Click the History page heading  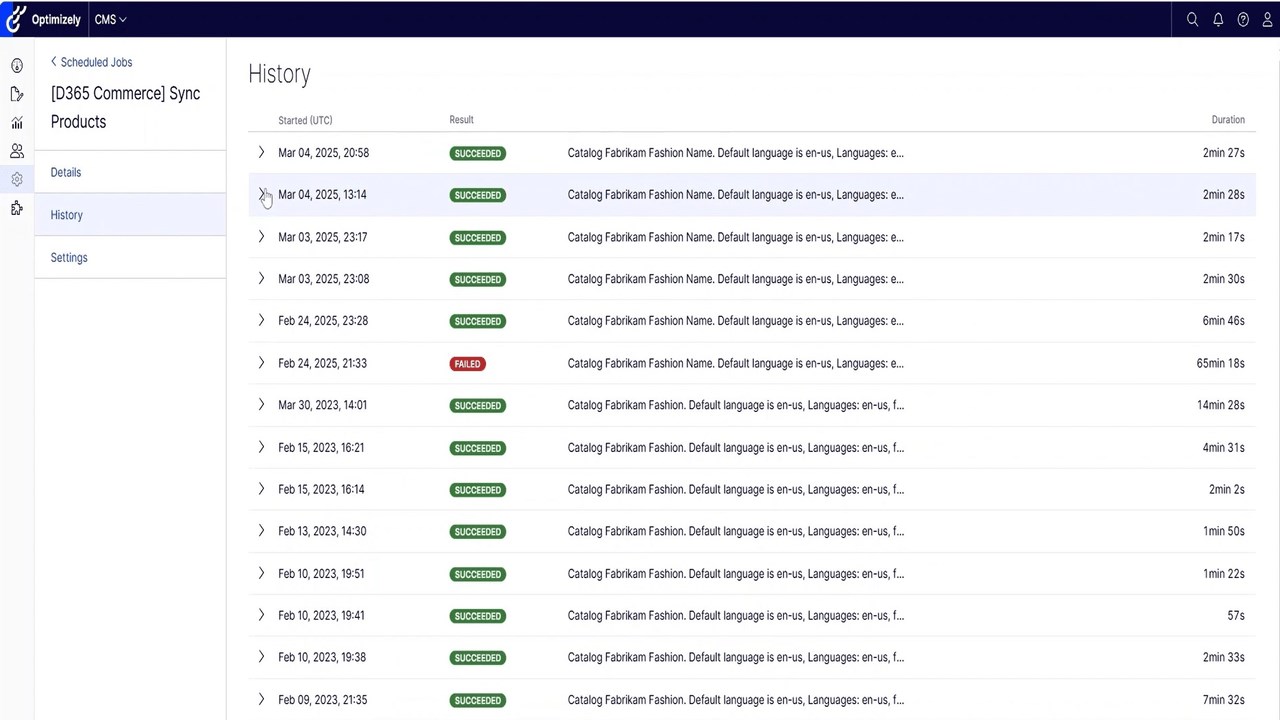(279, 74)
